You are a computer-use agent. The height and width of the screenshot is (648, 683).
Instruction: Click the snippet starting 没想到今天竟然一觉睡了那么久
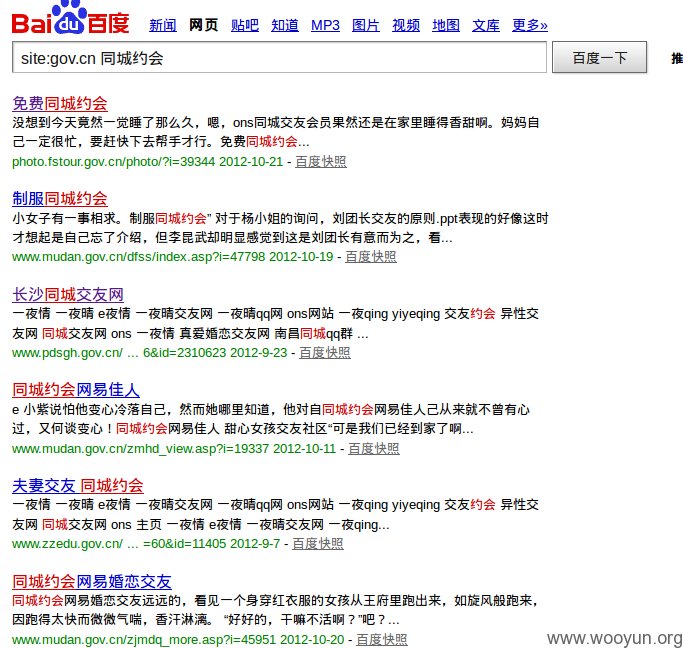(x=276, y=132)
